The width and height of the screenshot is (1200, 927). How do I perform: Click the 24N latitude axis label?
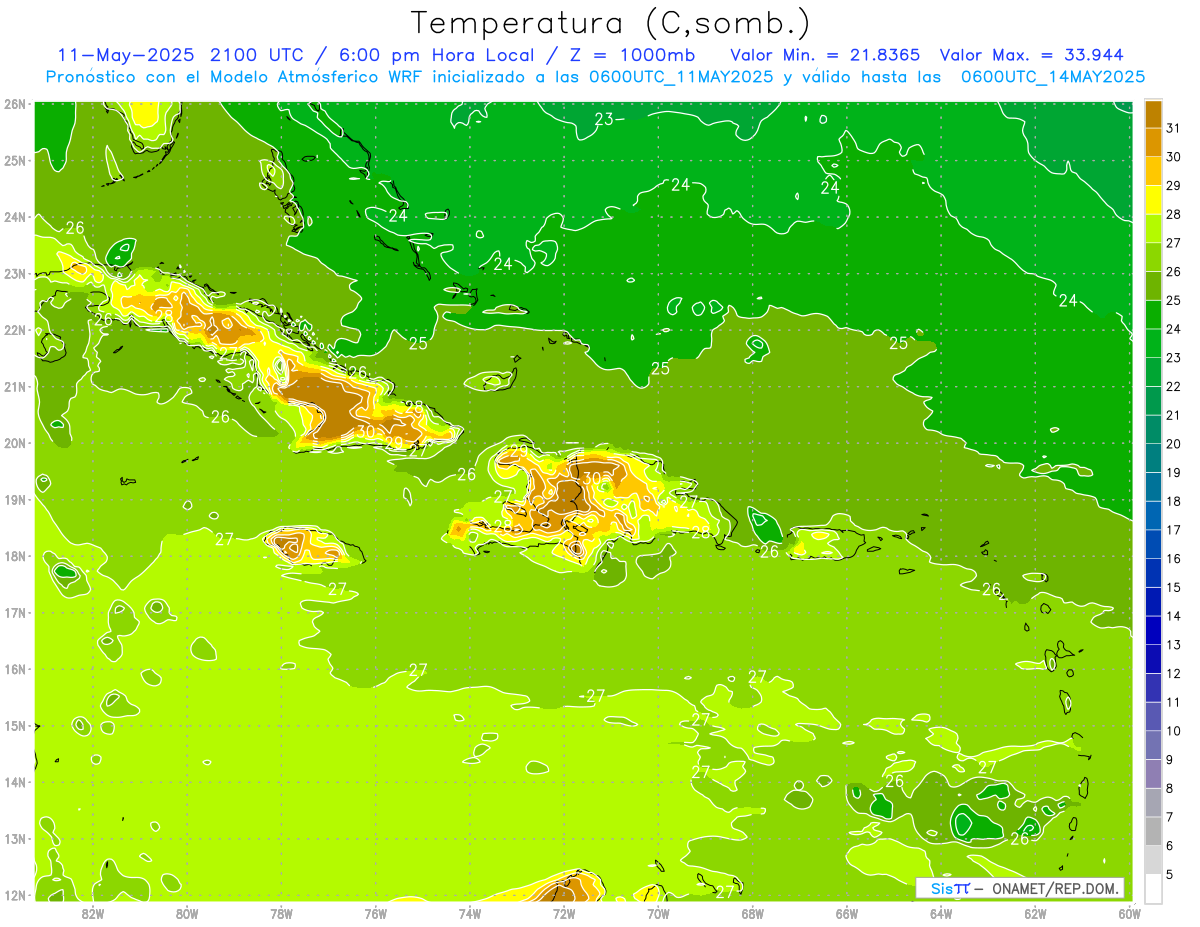(15, 217)
